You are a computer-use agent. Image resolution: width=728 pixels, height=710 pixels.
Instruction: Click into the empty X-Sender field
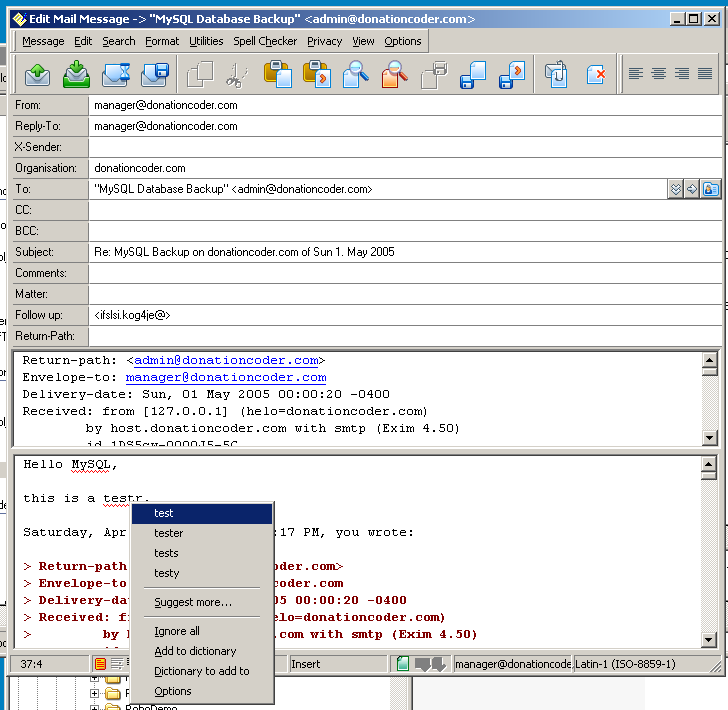[405, 147]
